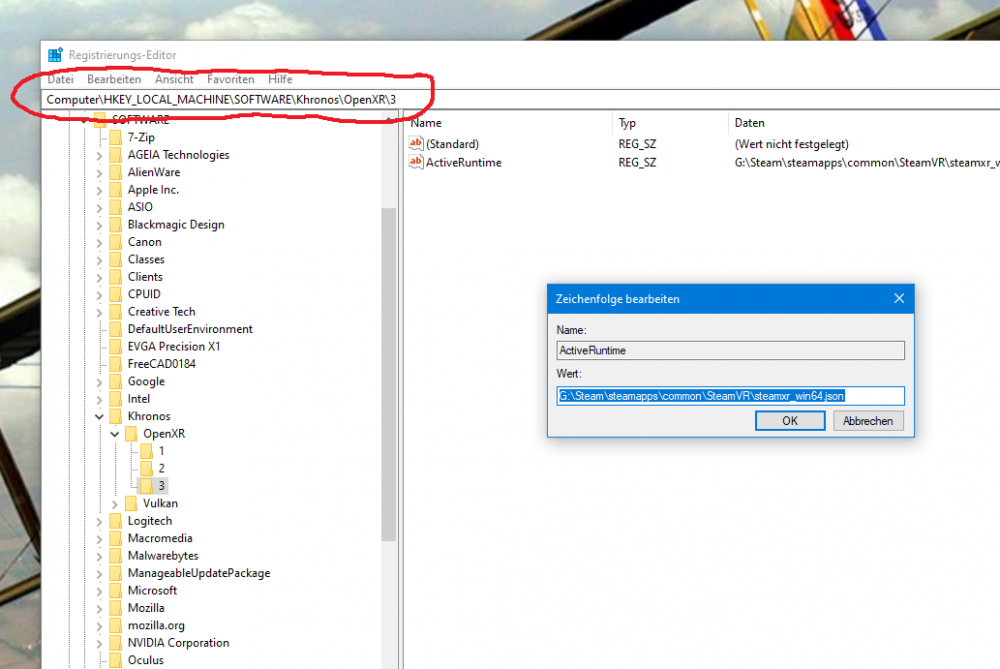Click the Intel folder icon
Image resolution: width=1000 pixels, height=669 pixels.
click(115, 399)
